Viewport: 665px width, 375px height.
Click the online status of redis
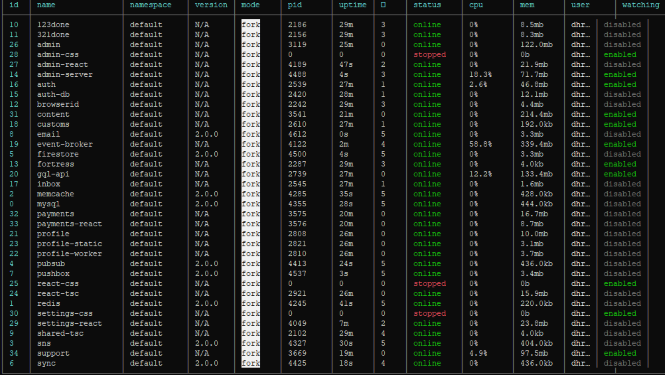click(x=427, y=304)
